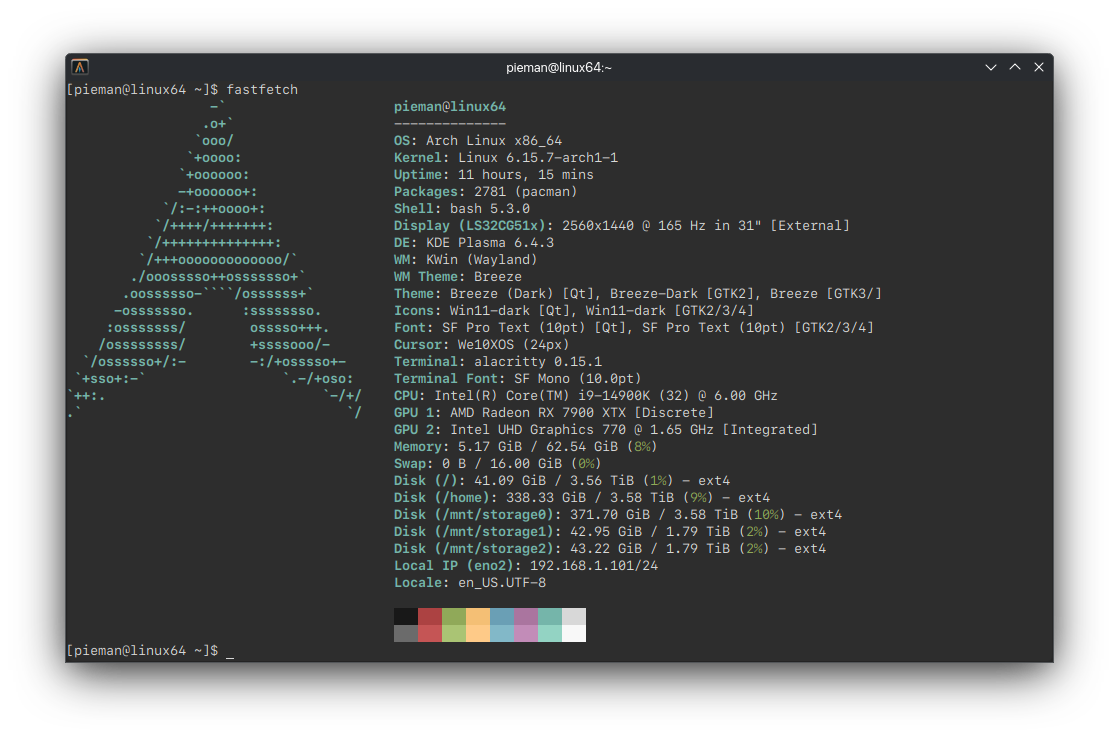This screenshot has height=740, width=1119.
Task: Click the 'Locale: en_US.UTF-8' line
Action: pyautogui.click(x=470, y=583)
